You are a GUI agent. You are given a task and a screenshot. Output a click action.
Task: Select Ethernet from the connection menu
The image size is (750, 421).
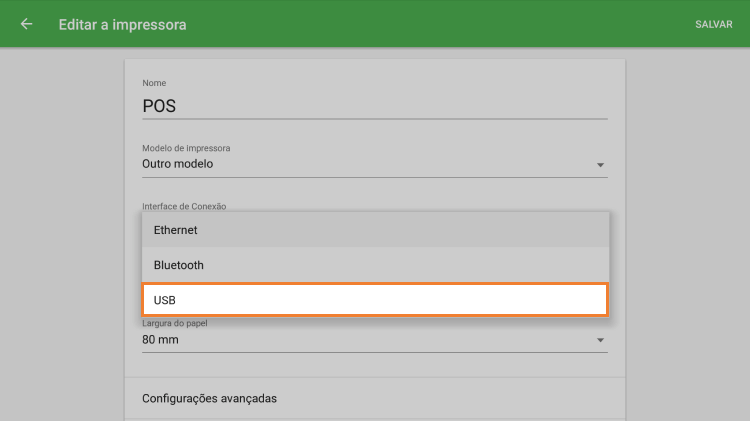[374, 230]
